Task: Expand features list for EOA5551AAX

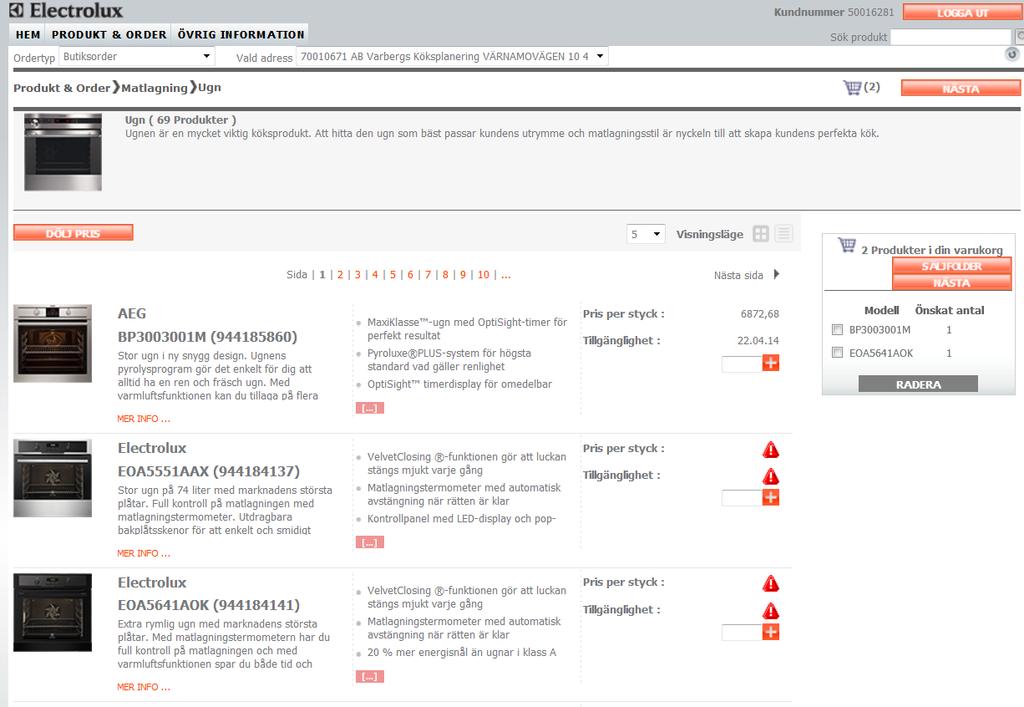Action: (x=370, y=542)
